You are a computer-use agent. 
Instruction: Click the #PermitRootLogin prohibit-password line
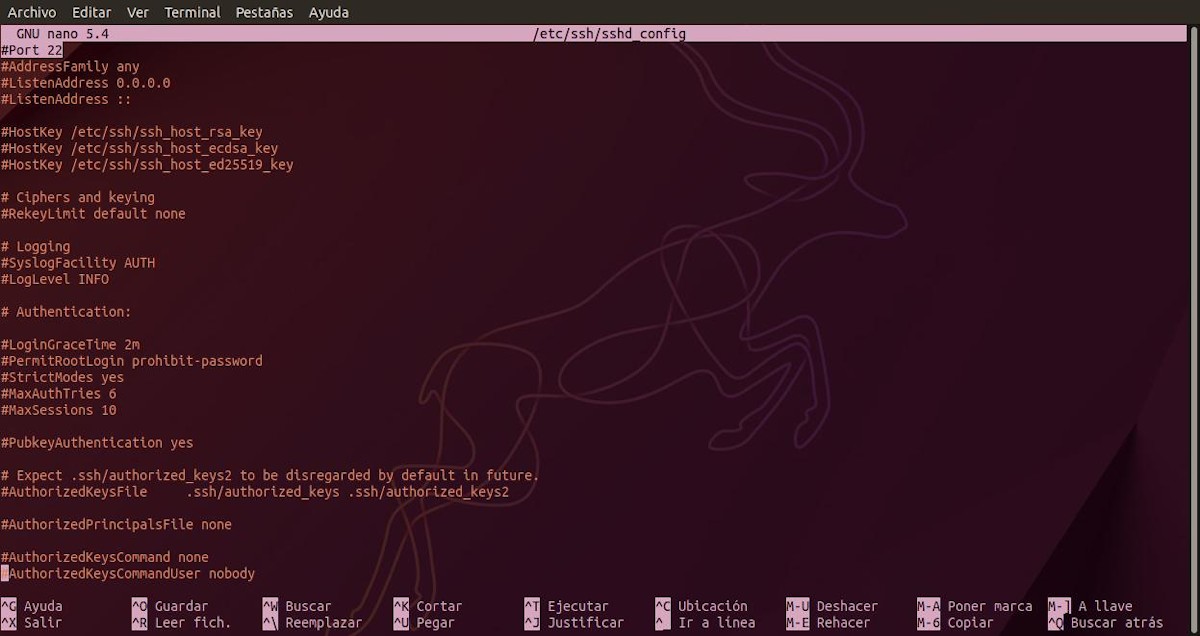pos(131,360)
